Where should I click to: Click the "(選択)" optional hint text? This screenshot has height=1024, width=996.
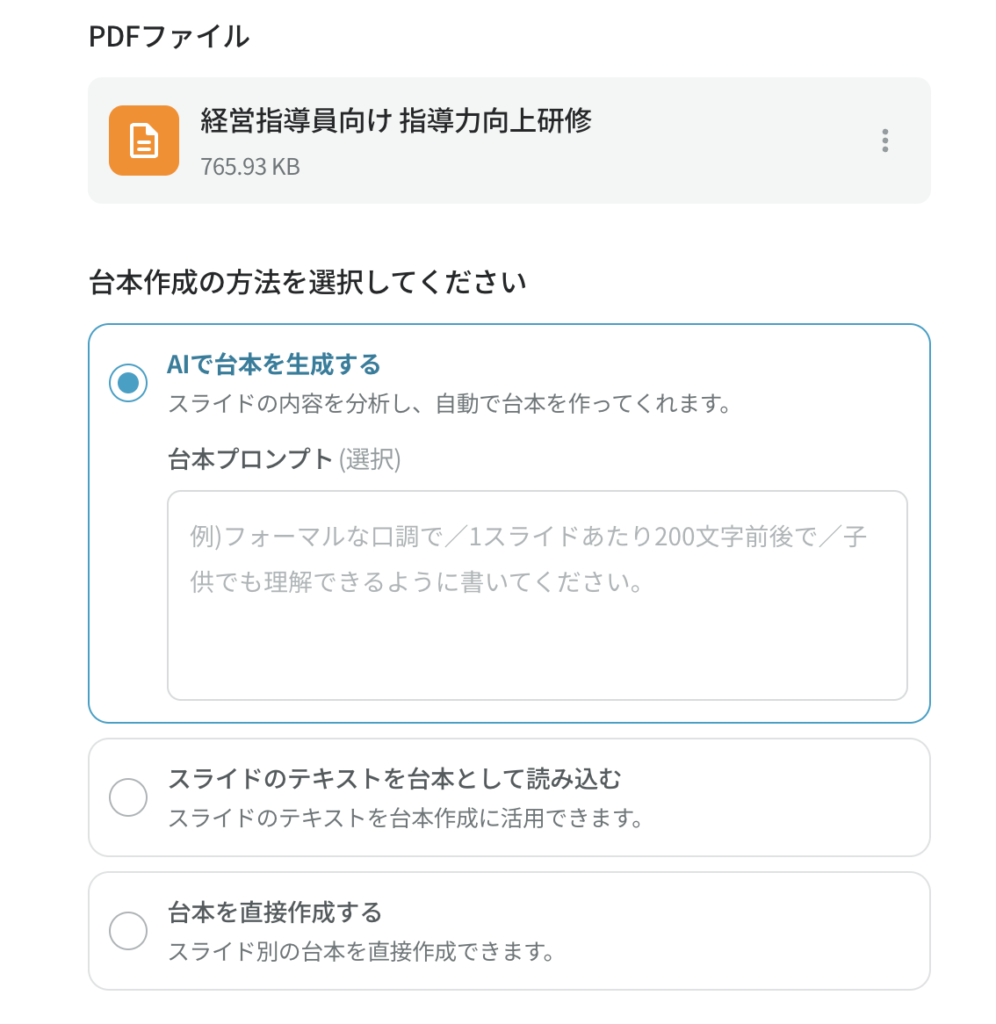[370, 459]
